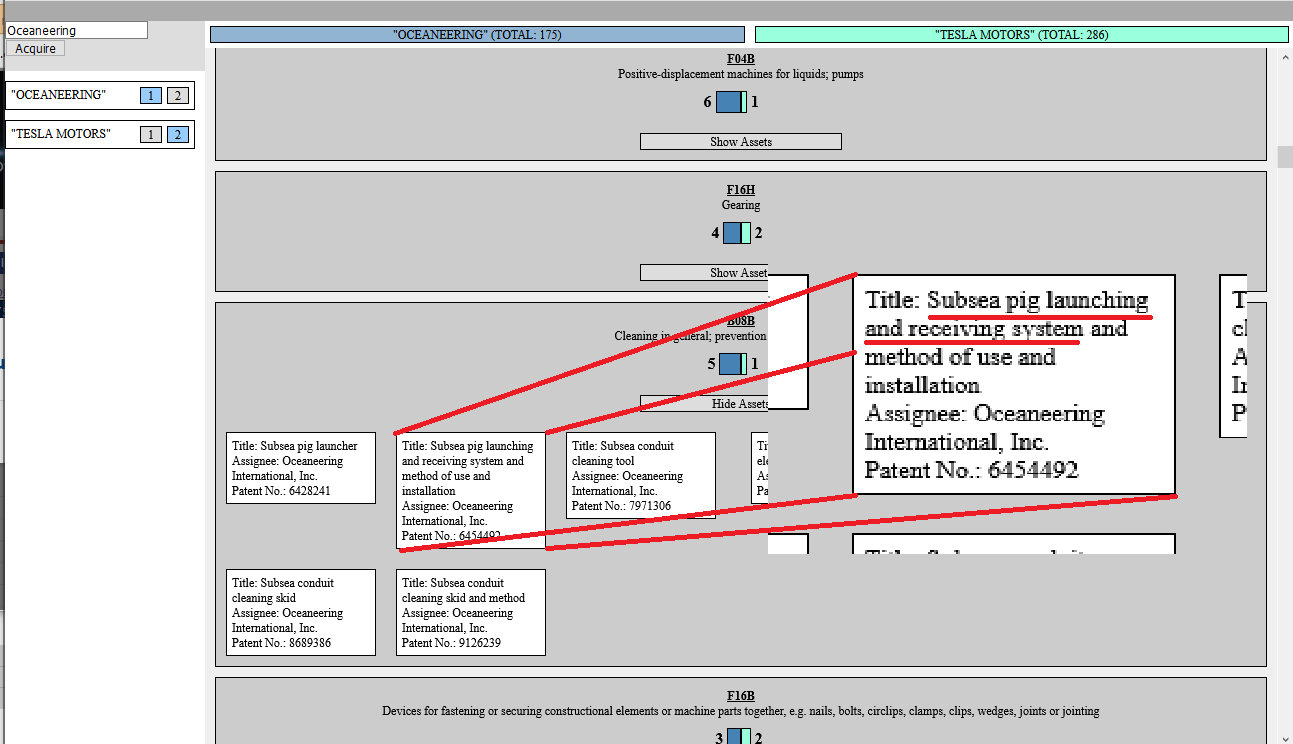
Task: Select the Subsea conduit cleaning tool patent card
Action: pos(641,476)
